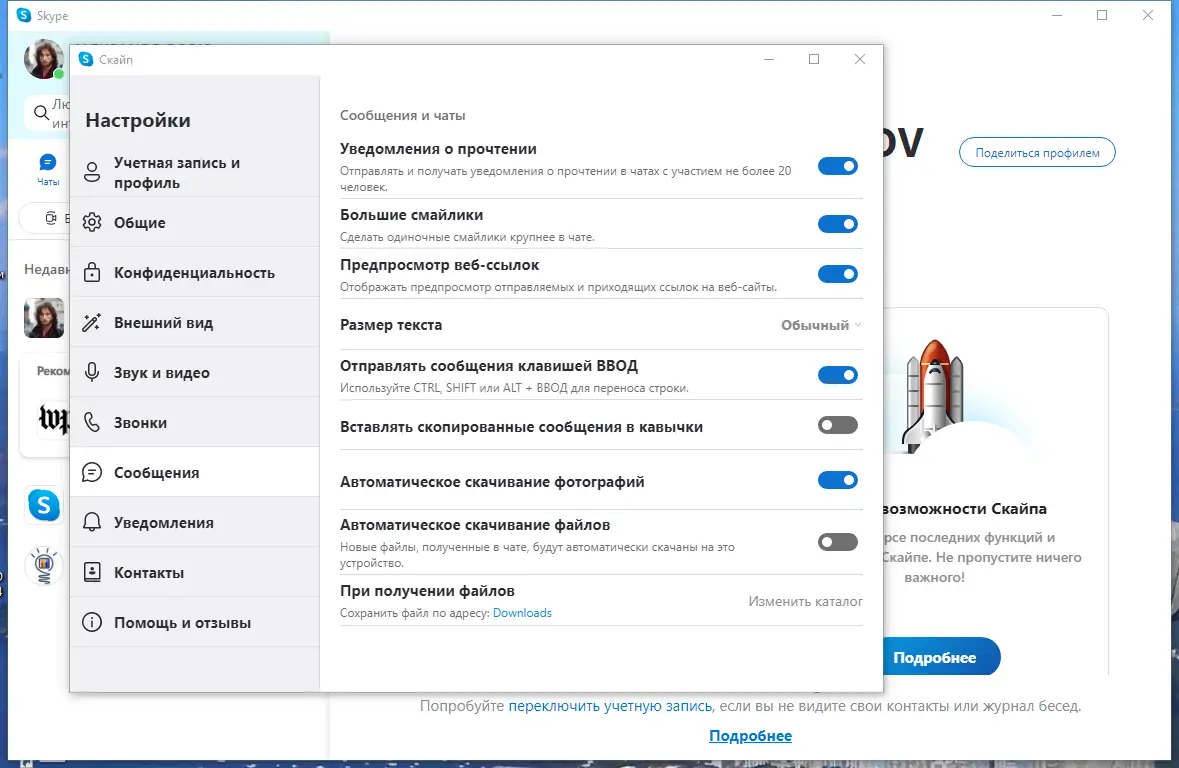The height and width of the screenshot is (768, 1179).
Task: Click the General gear icon in settings
Action: click(92, 223)
